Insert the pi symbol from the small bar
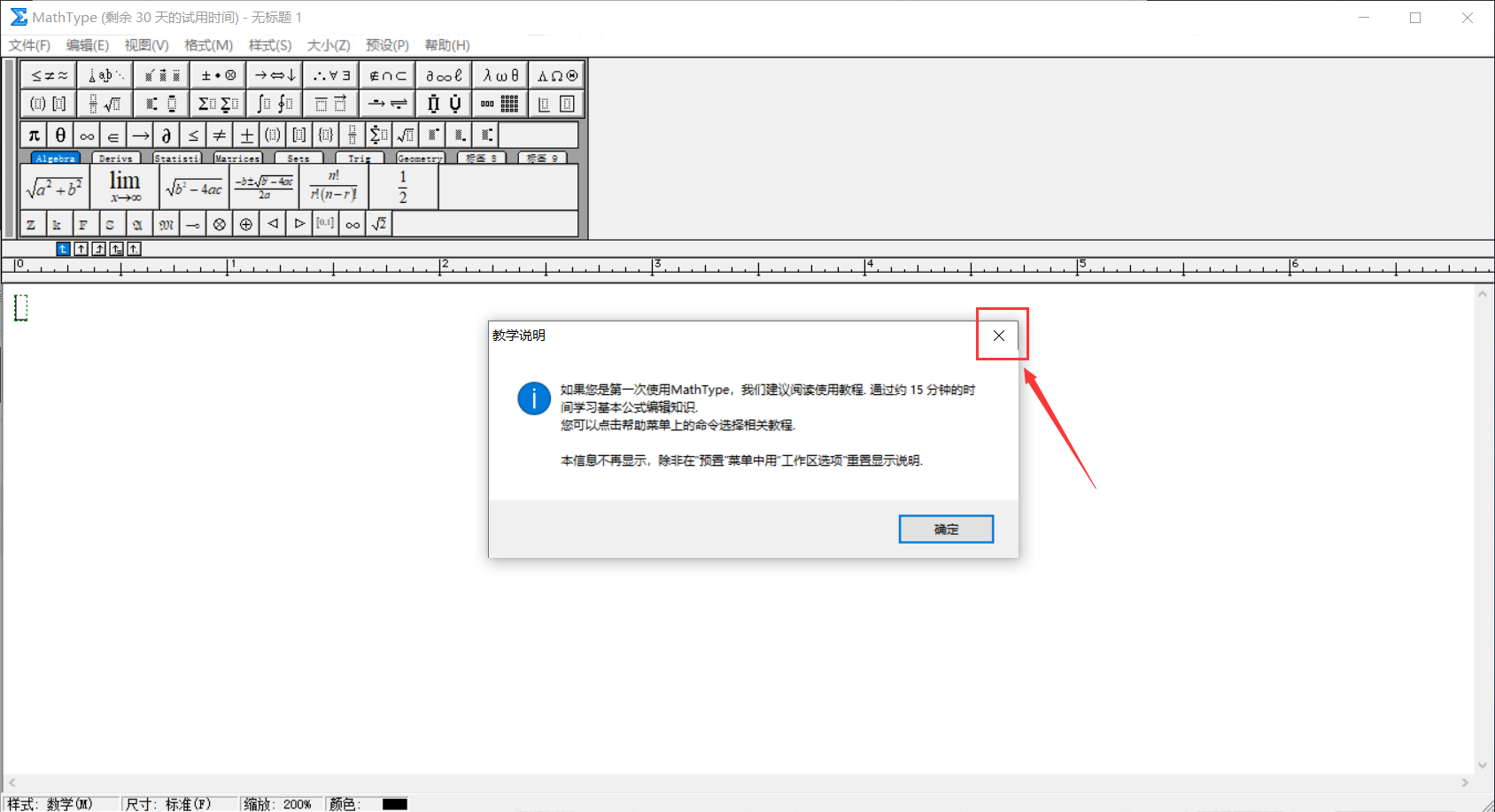Viewport: 1495px width, 812px height. (x=34, y=135)
